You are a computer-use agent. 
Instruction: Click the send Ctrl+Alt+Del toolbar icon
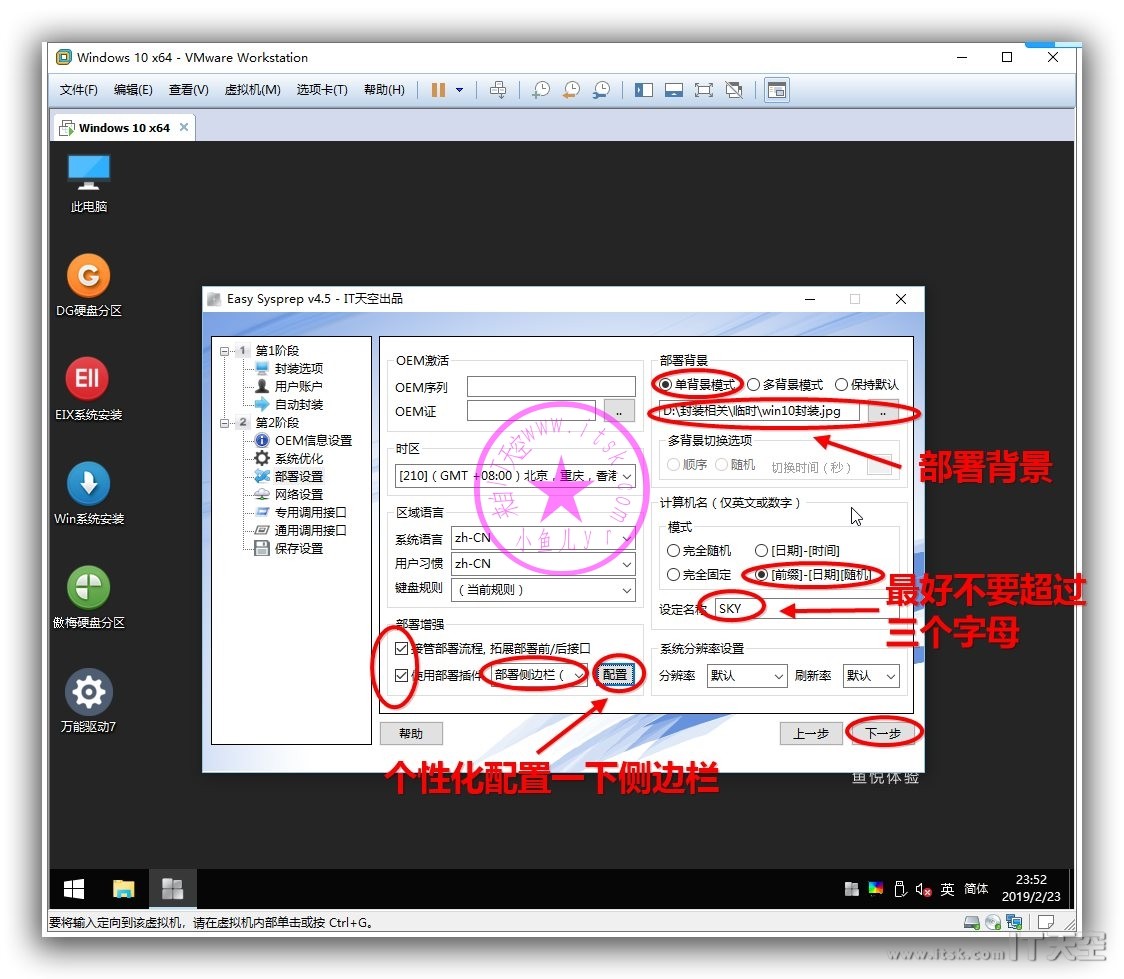pos(497,90)
